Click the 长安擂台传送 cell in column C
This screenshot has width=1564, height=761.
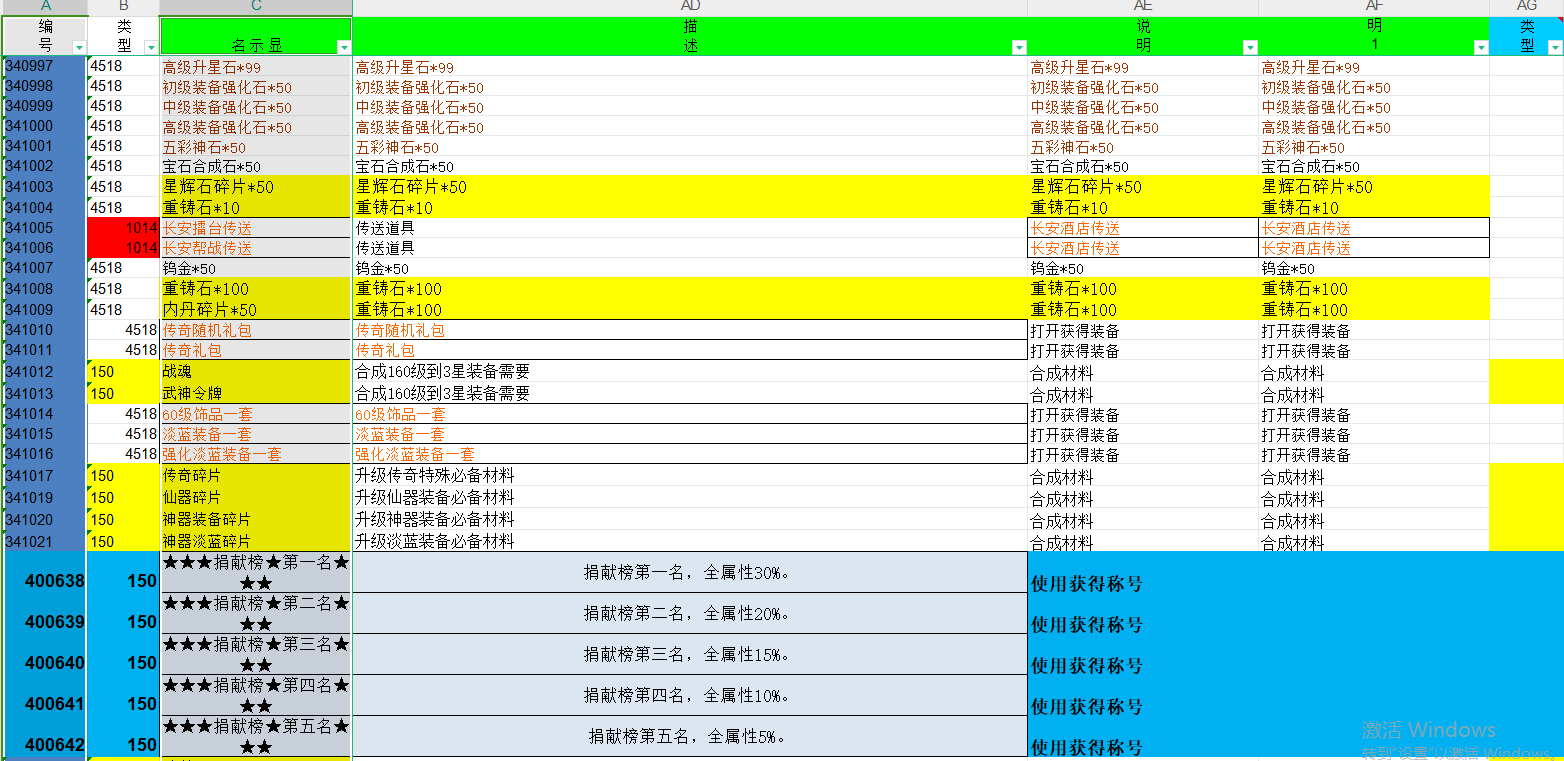[256, 229]
